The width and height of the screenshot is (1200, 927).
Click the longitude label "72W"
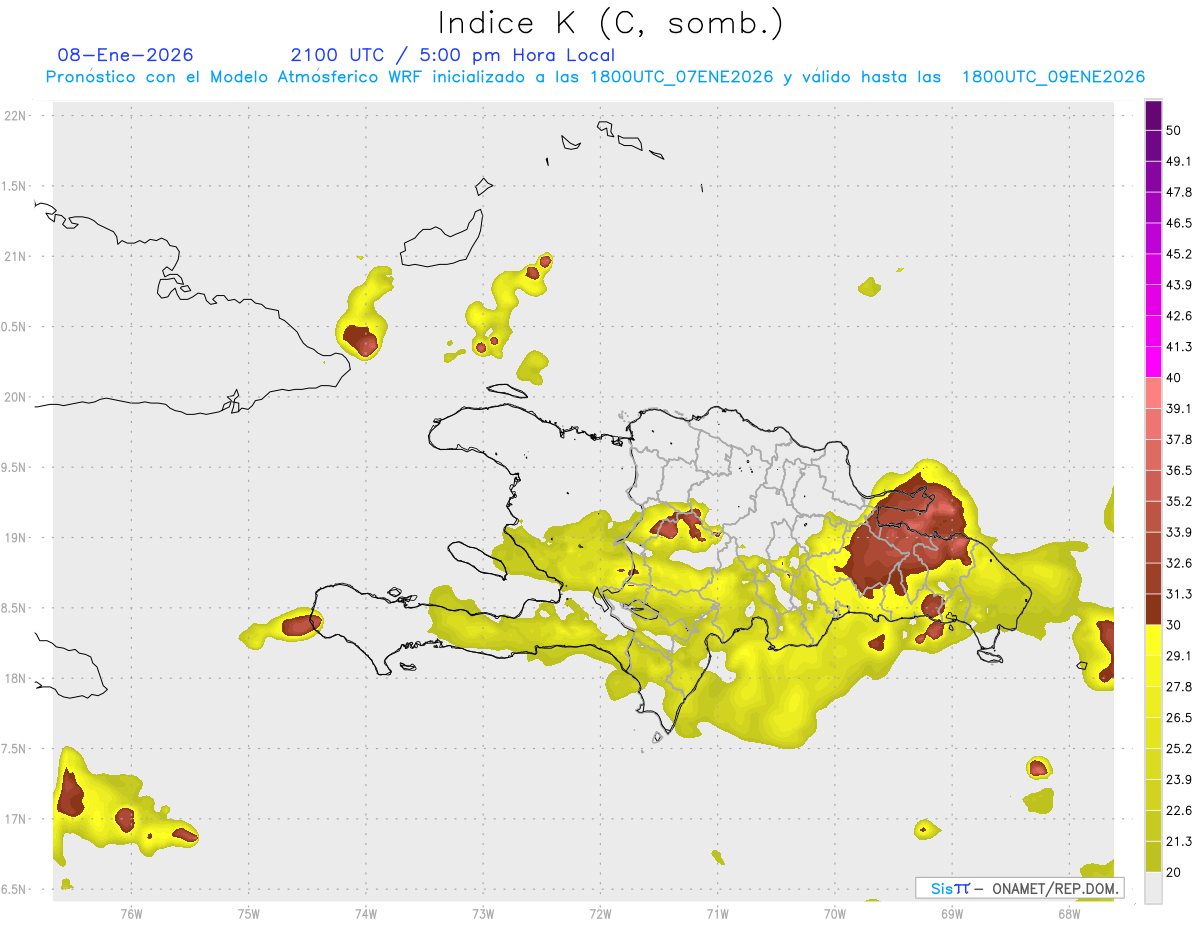pos(600,914)
